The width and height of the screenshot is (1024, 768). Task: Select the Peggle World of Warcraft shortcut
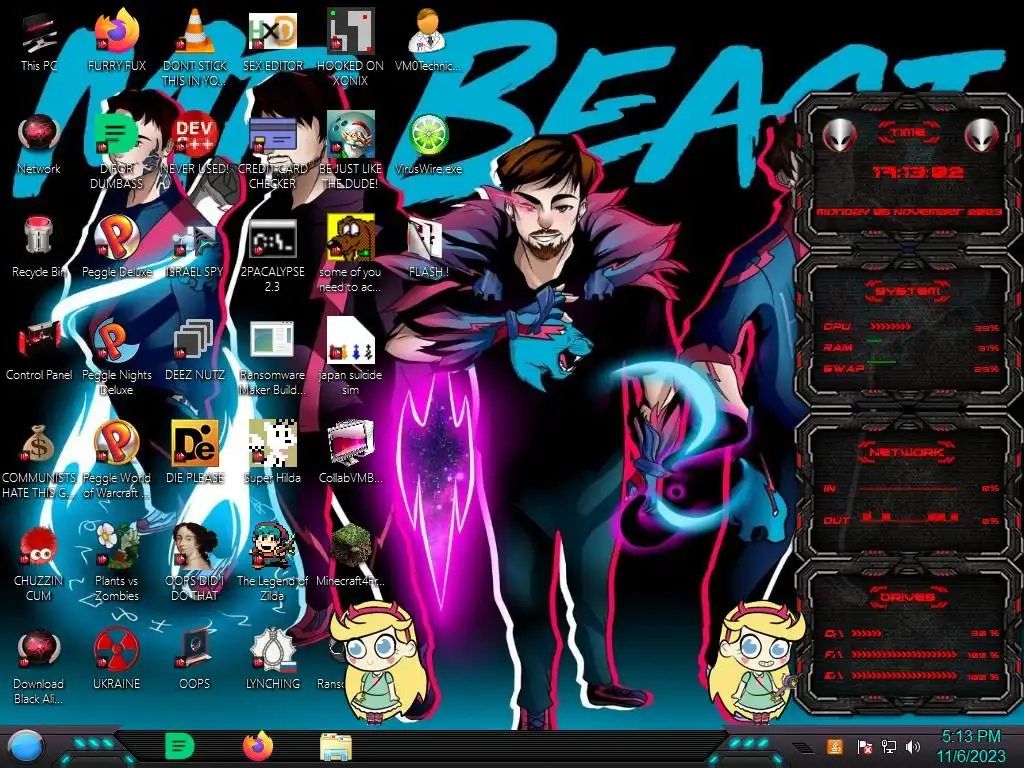[x=116, y=460]
